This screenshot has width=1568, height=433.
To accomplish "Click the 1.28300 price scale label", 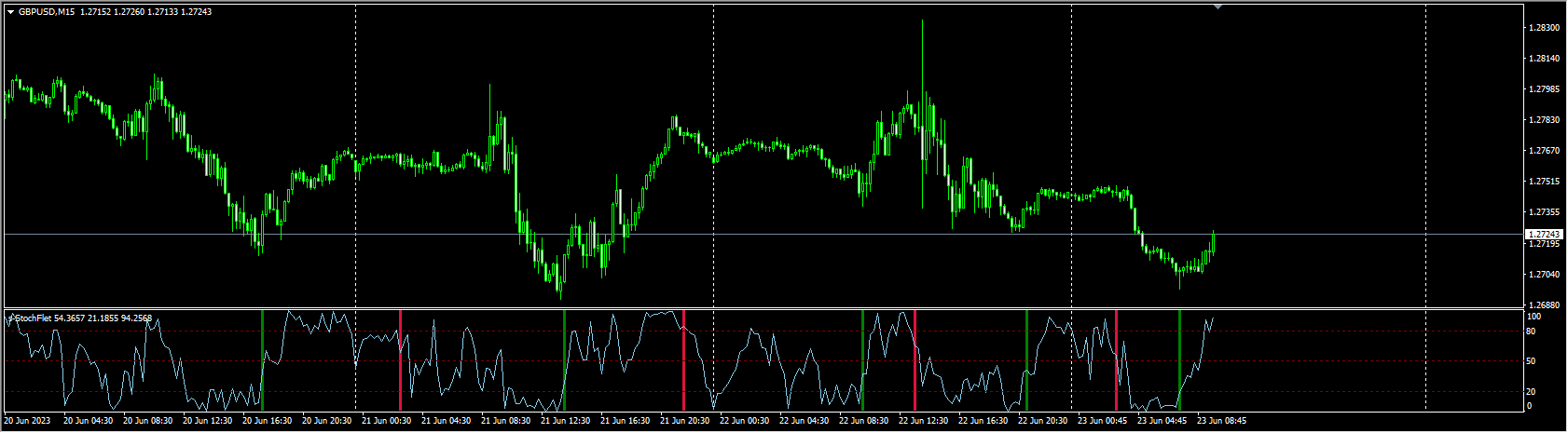I will coord(1545,28).
